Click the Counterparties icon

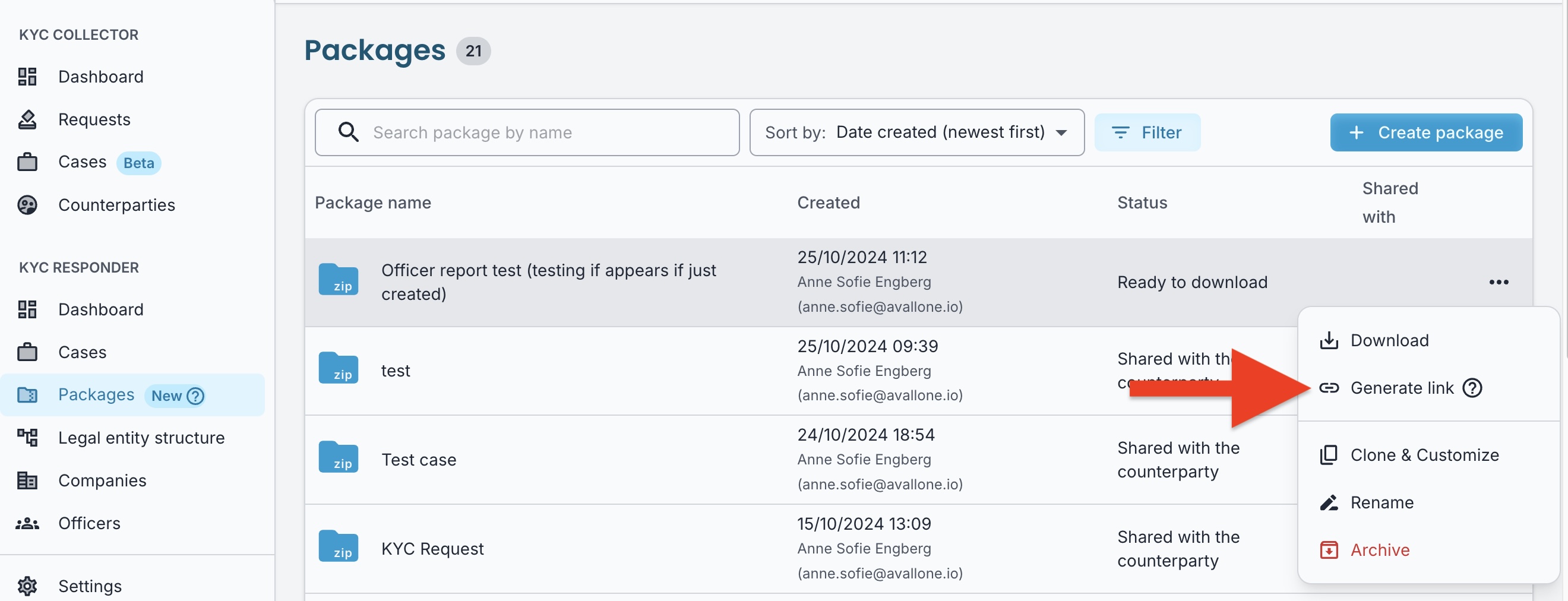pos(27,205)
